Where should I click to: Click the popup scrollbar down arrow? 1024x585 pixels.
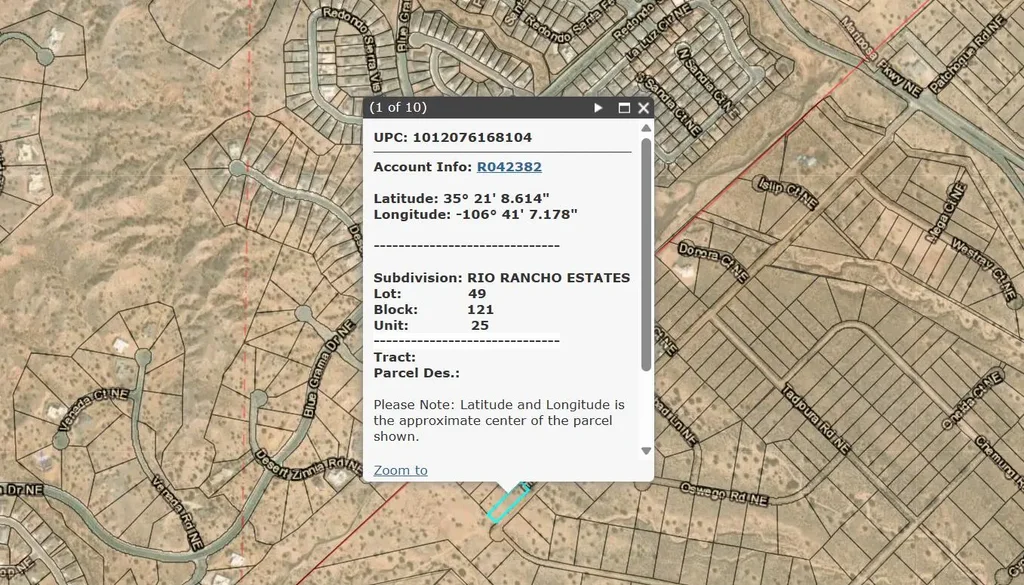646,451
